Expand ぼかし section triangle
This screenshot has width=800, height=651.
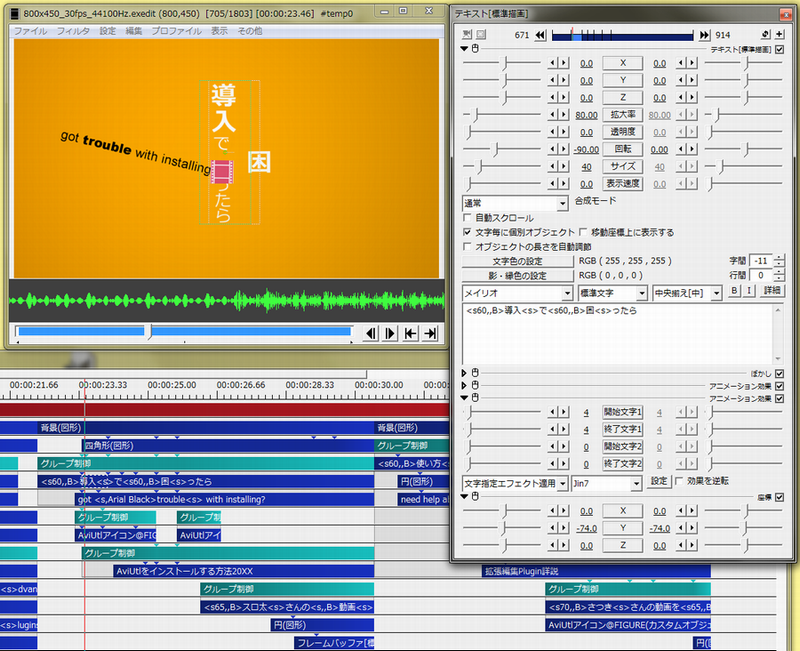(464, 373)
